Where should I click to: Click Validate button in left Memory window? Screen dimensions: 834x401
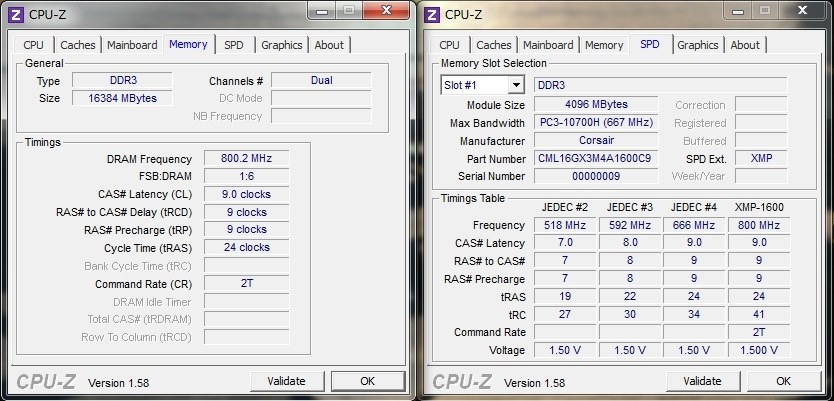287,381
